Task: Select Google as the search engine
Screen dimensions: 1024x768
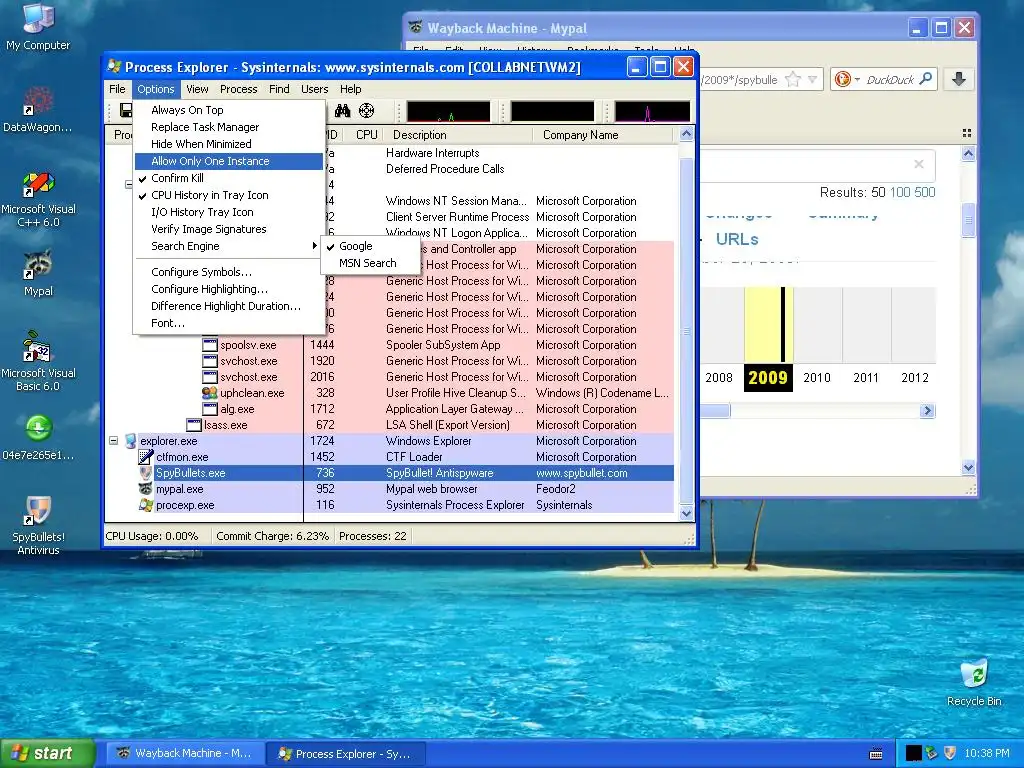Action: pos(370,246)
